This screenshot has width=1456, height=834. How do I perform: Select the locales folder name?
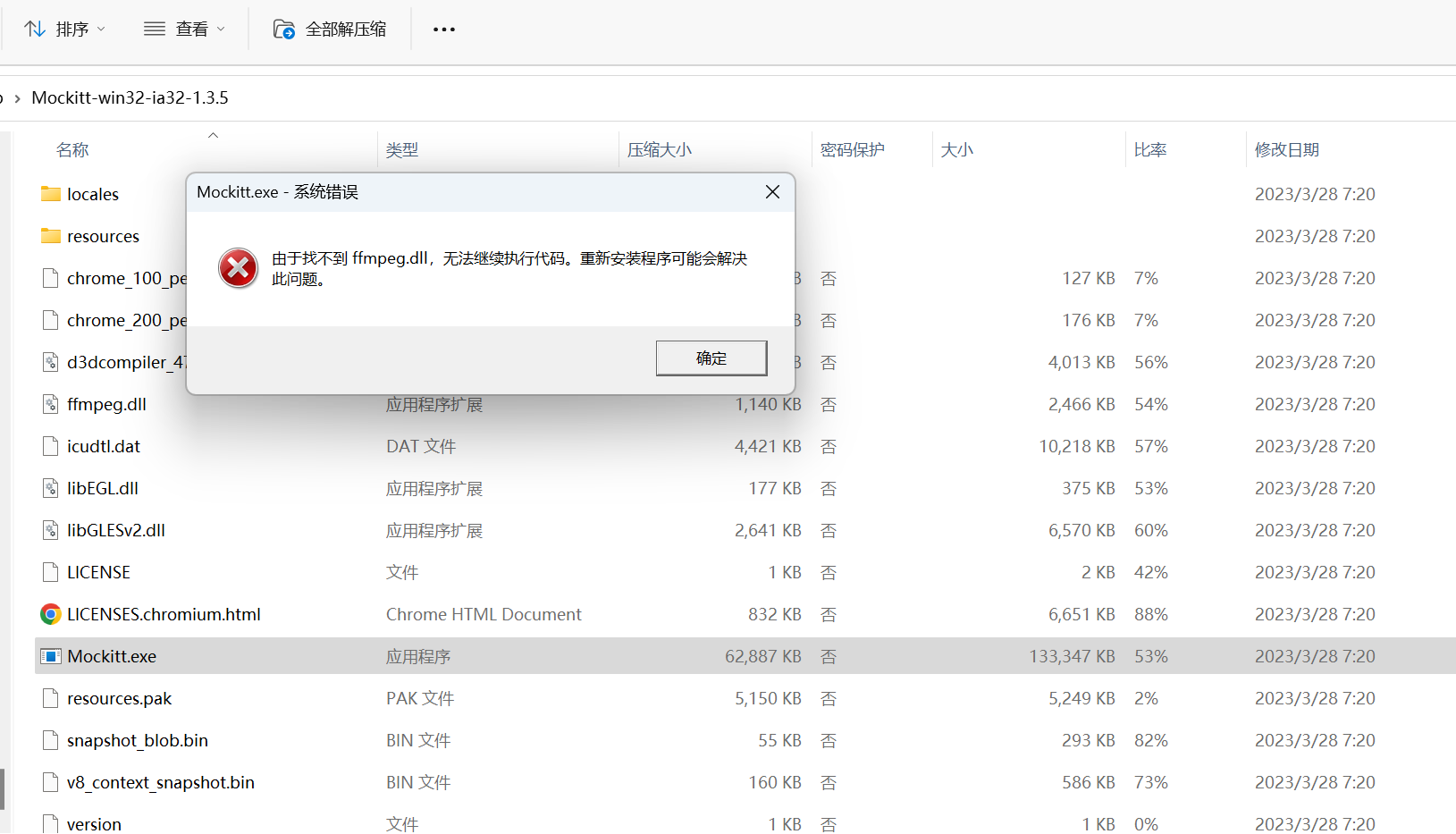pyautogui.click(x=93, y=194)
